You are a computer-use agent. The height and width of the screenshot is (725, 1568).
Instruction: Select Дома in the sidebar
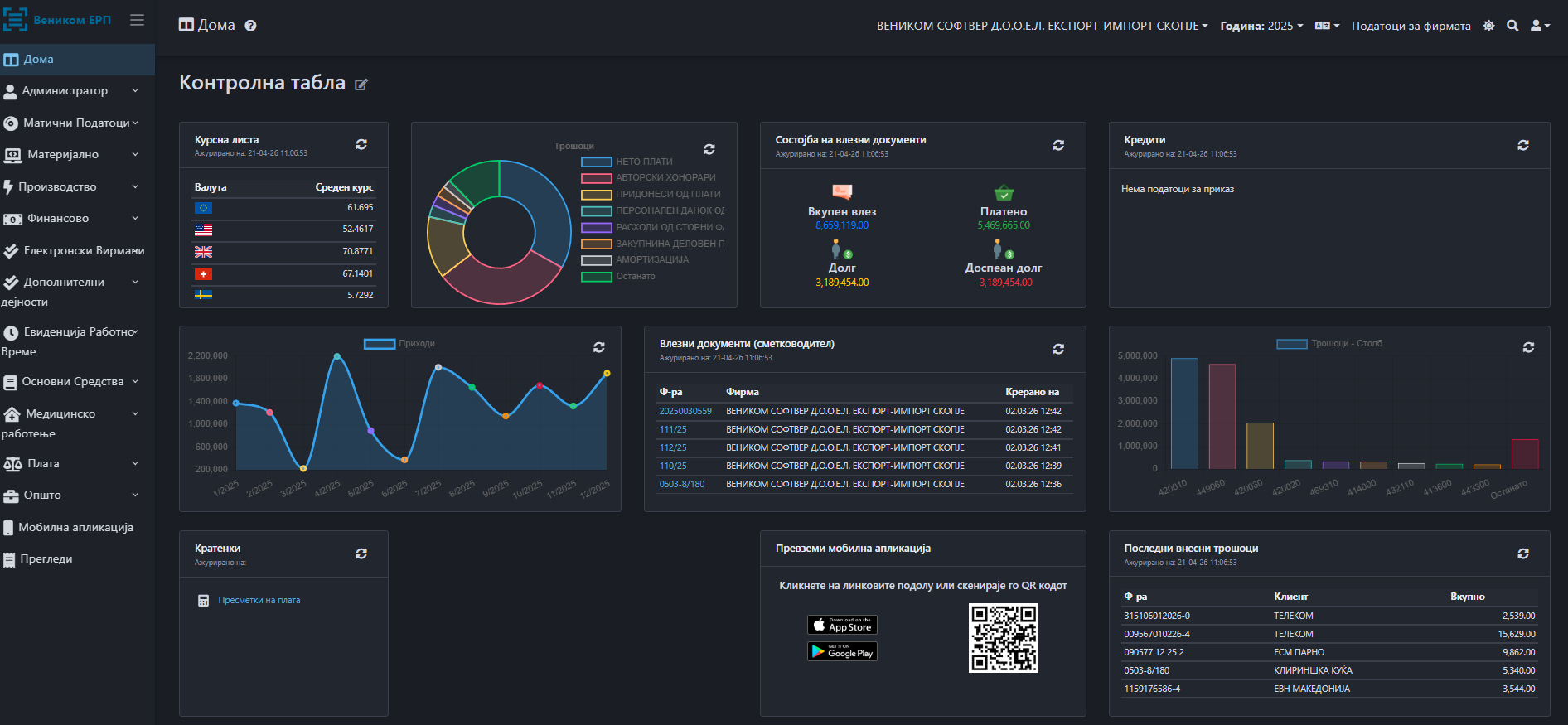point(77,60)
